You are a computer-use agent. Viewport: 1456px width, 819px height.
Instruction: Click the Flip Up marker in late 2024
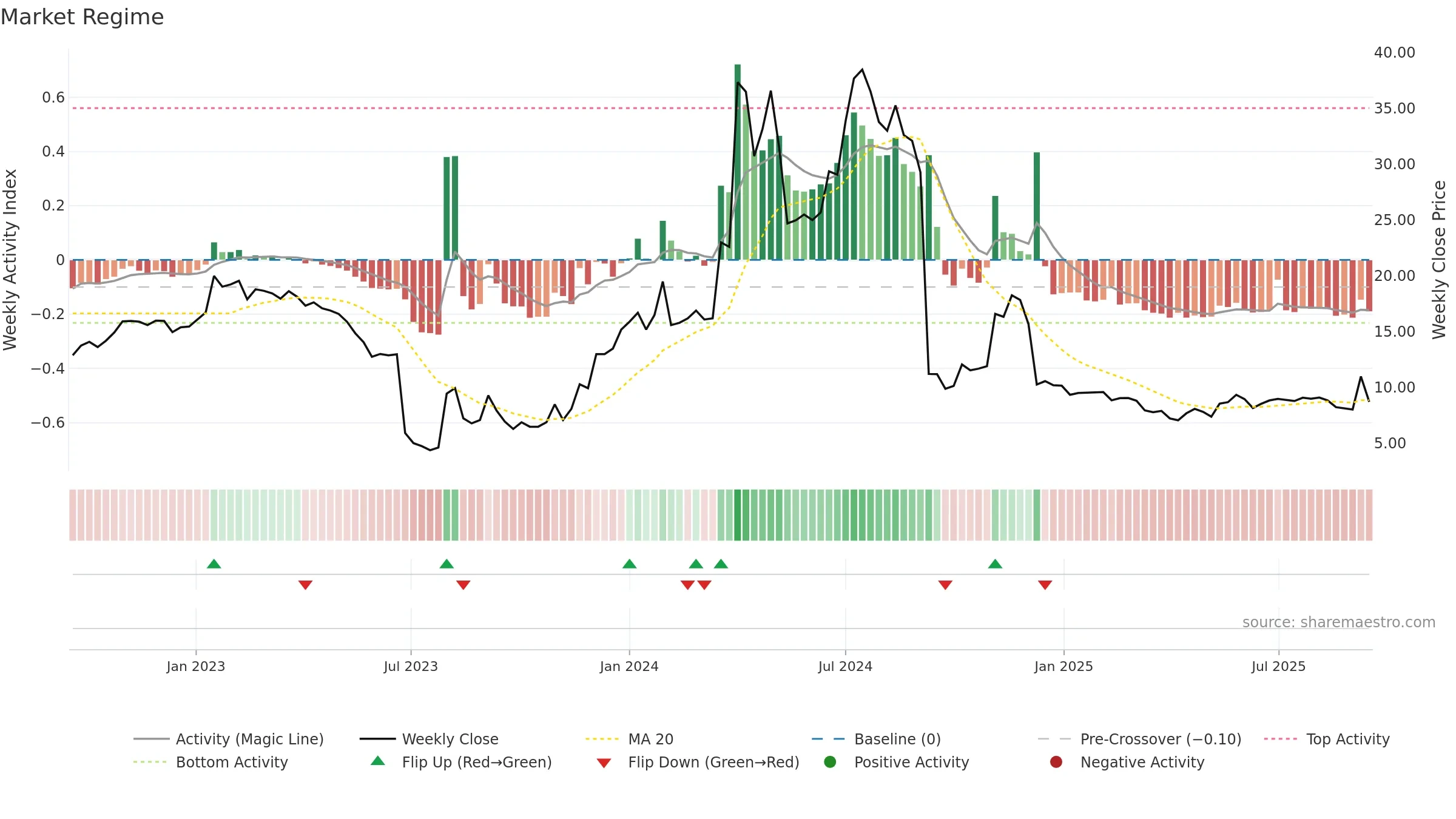995,564
